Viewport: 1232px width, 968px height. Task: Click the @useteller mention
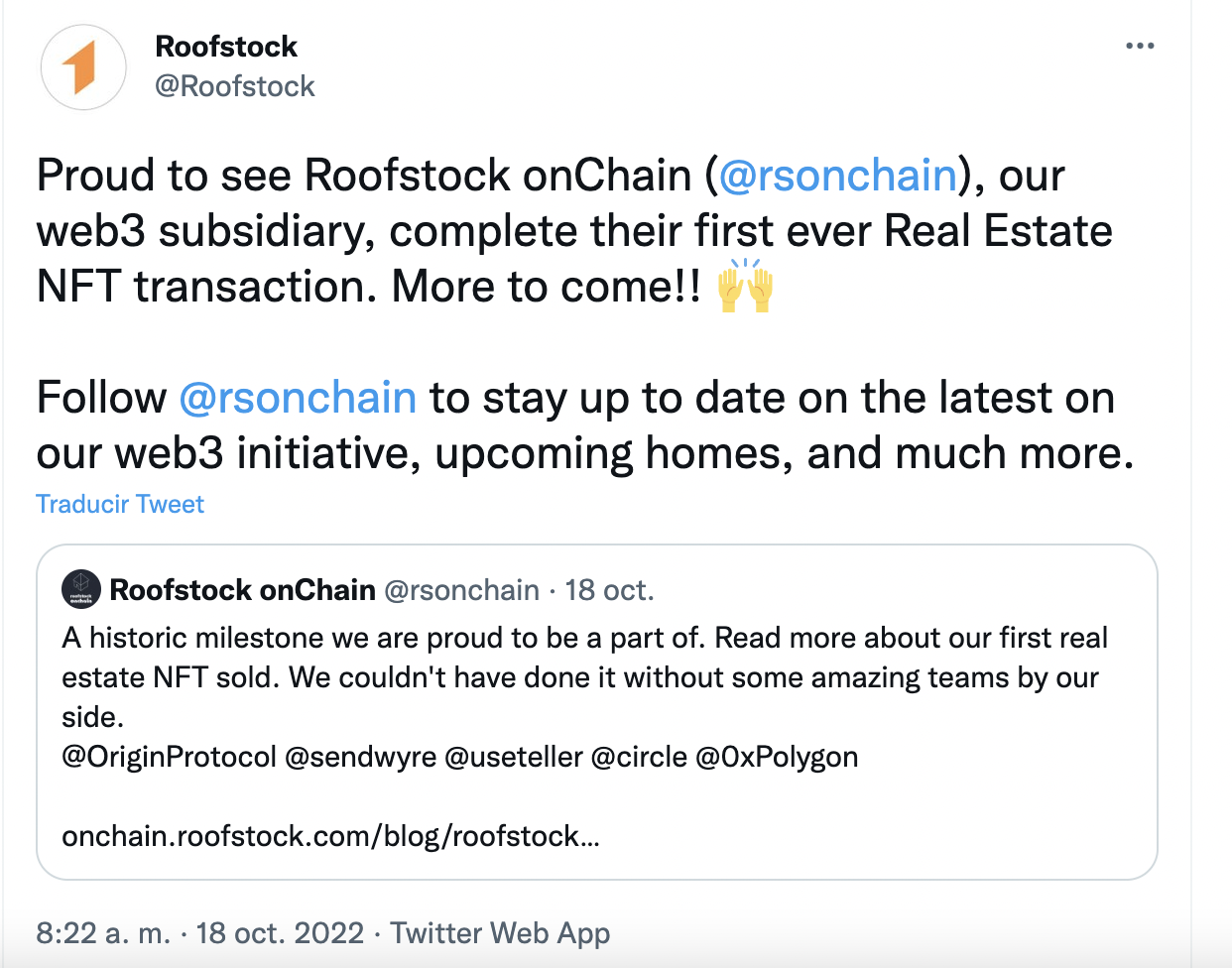(513, 757)
